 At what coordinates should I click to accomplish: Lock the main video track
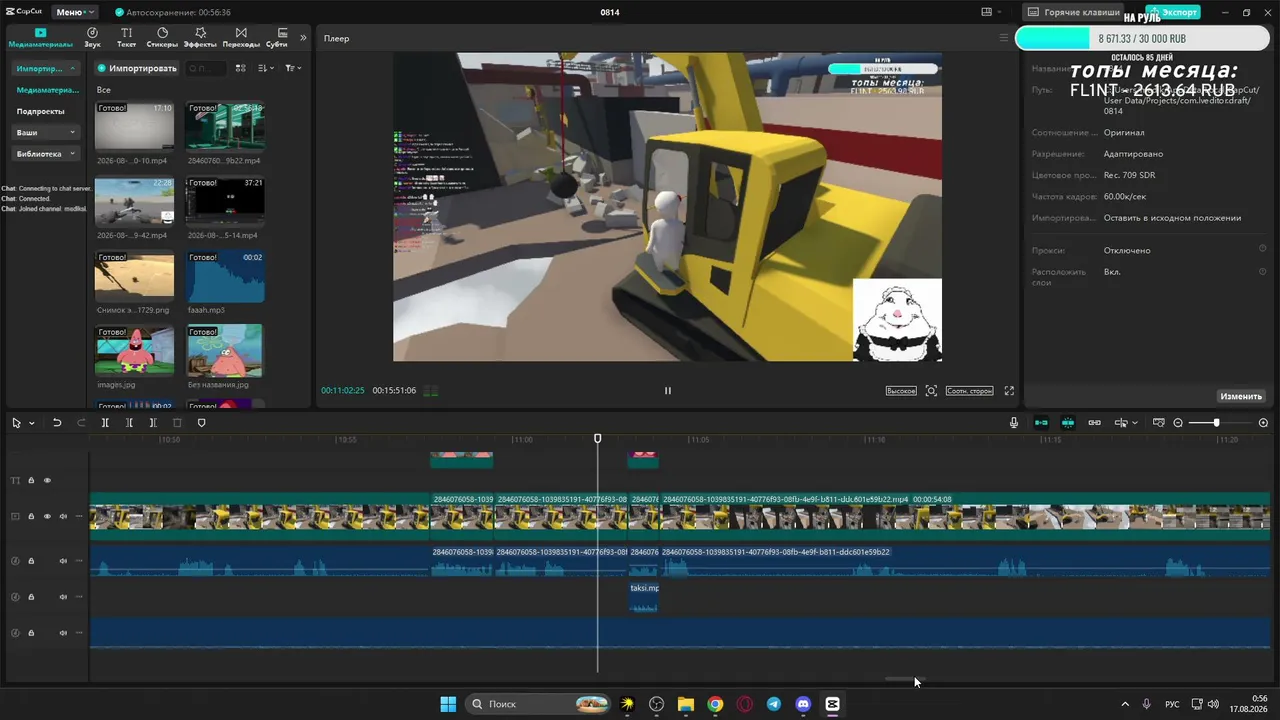pos(31,517)
